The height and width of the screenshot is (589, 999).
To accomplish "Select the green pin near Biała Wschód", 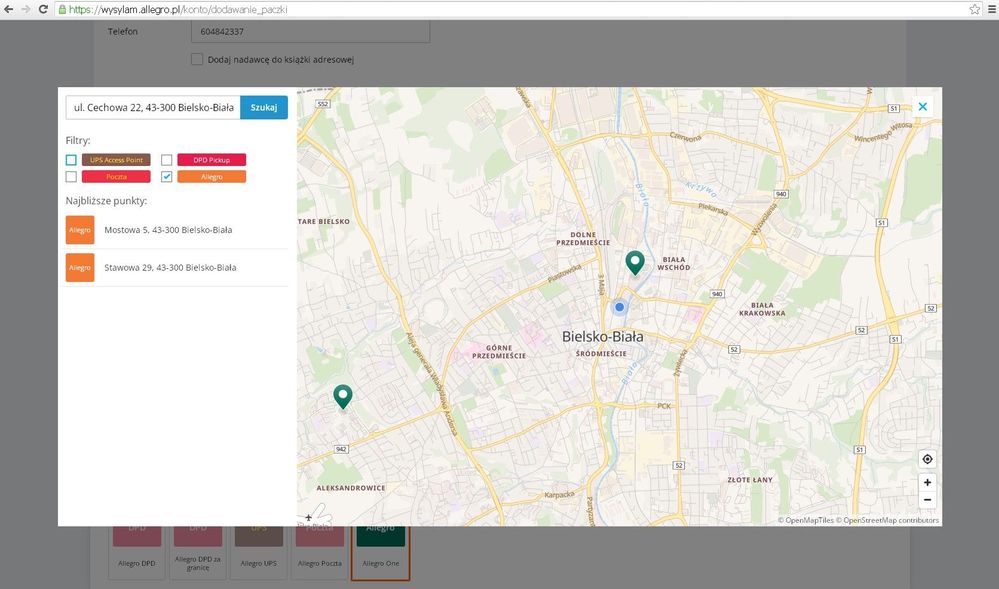I will click(635, 262).
